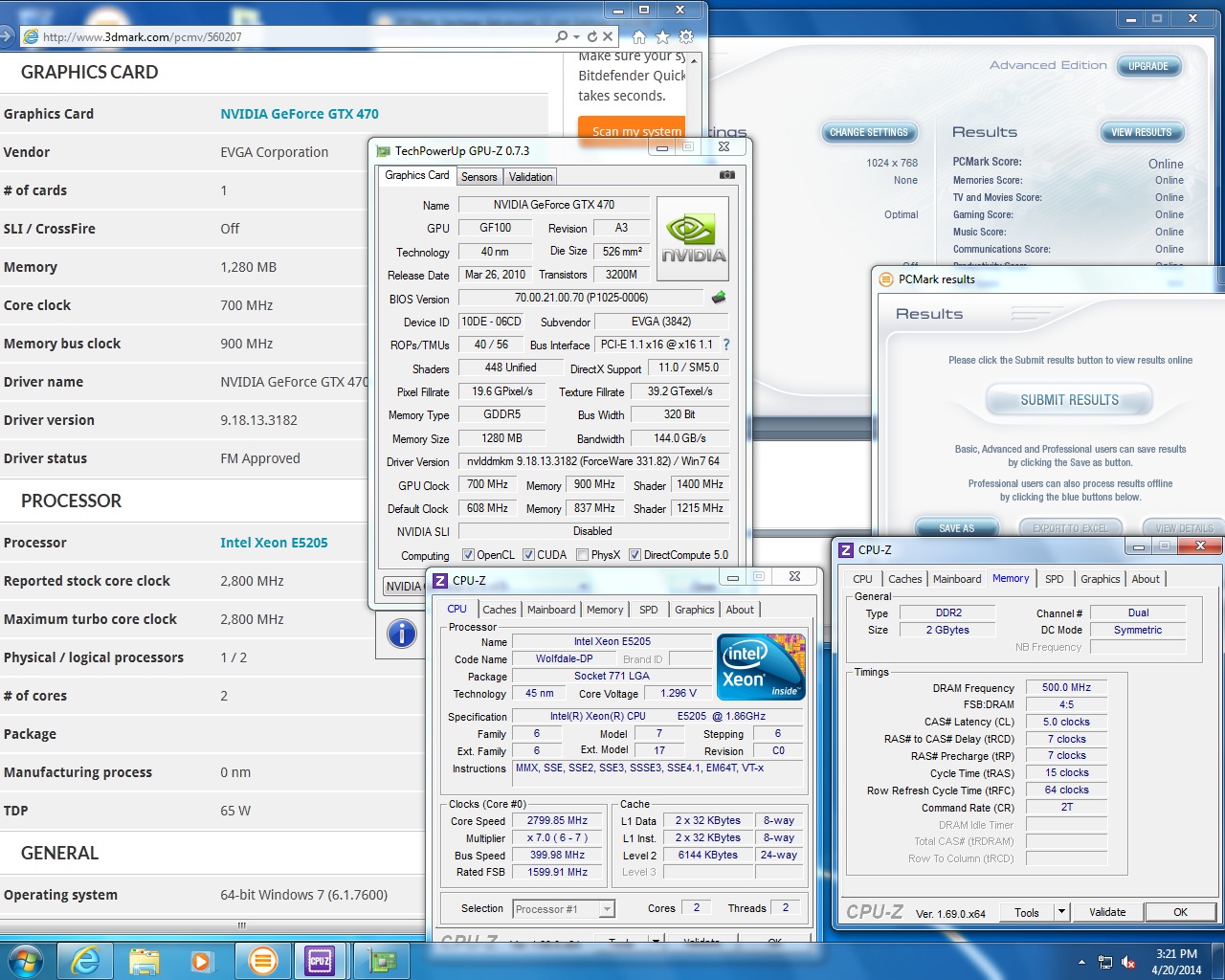The width and height of the screenshot is (1225, 980).
Task: Show hidden system tray icons arrow
Action: coord(1081,962)
